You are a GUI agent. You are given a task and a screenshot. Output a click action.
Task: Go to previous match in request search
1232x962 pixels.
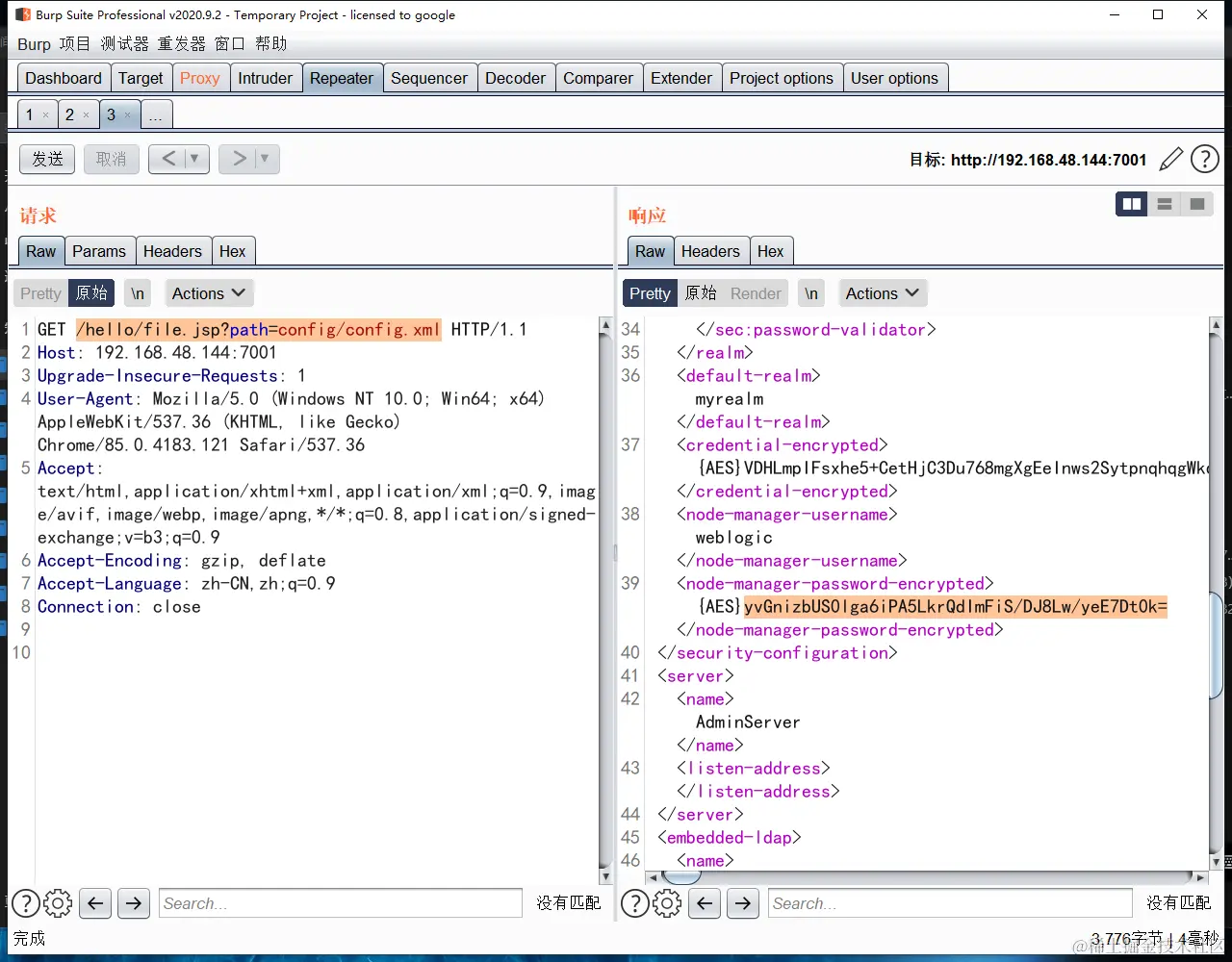click(95, 903)
